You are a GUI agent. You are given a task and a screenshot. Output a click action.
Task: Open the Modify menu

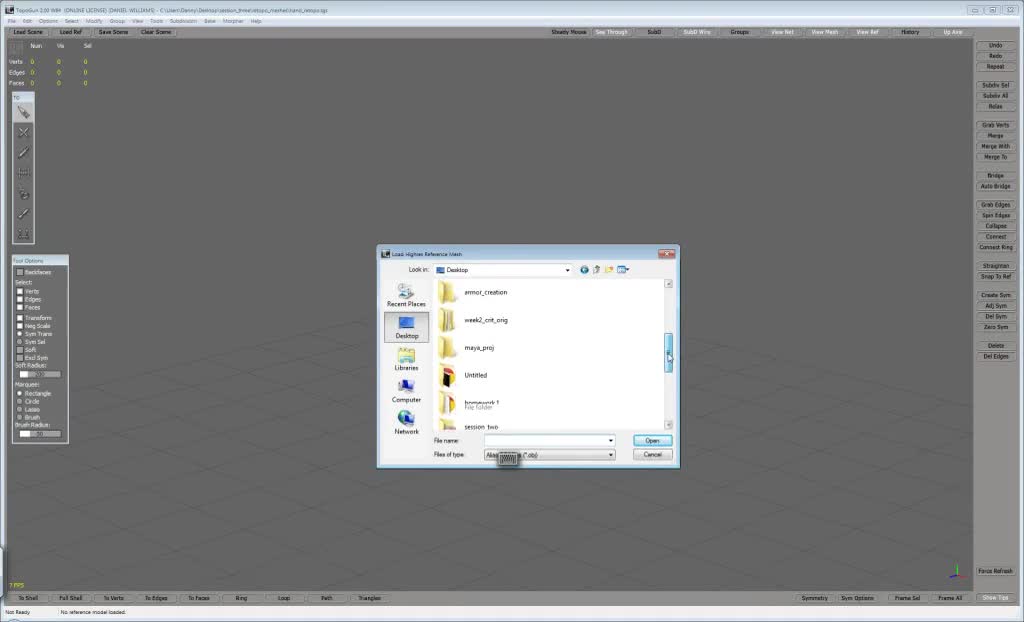pos(94,21)
